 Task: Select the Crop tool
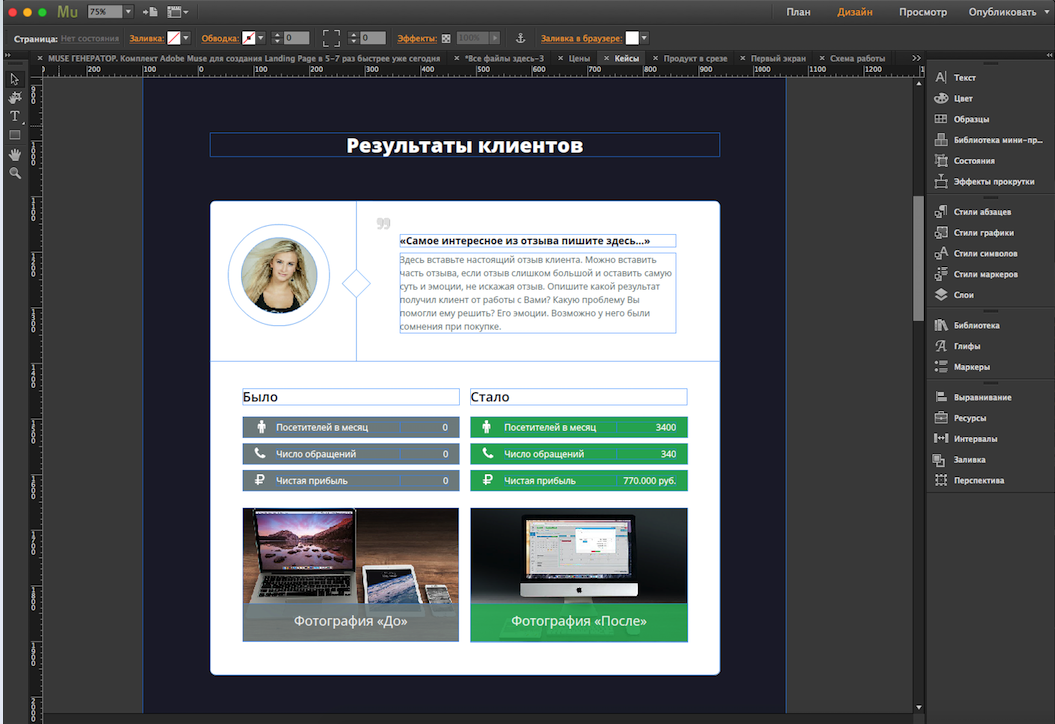15,98
